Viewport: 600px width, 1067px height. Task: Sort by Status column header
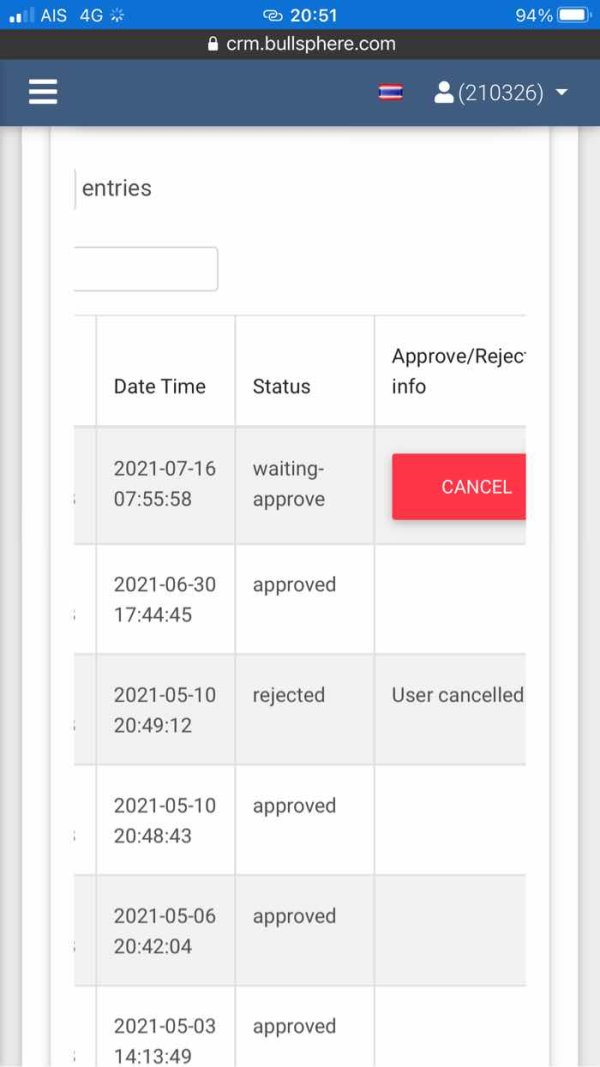coord(282,386)
